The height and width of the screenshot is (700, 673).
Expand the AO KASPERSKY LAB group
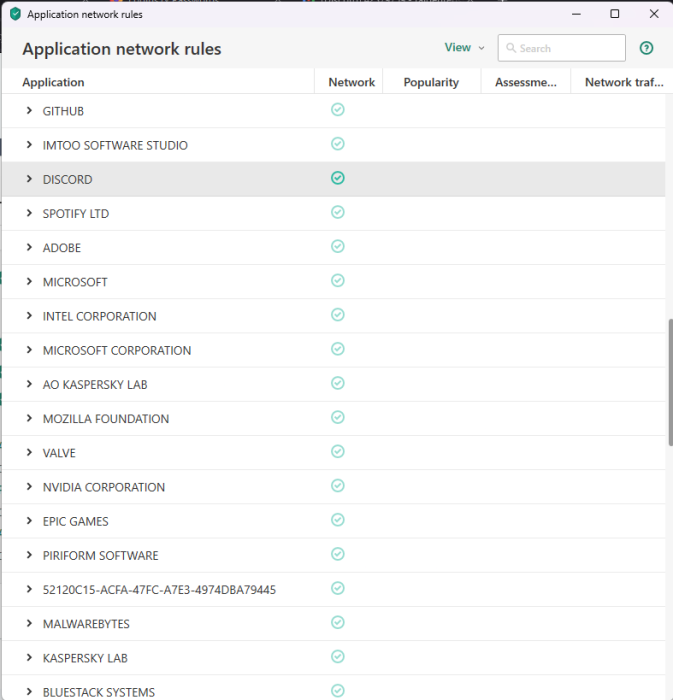[29, 384]
